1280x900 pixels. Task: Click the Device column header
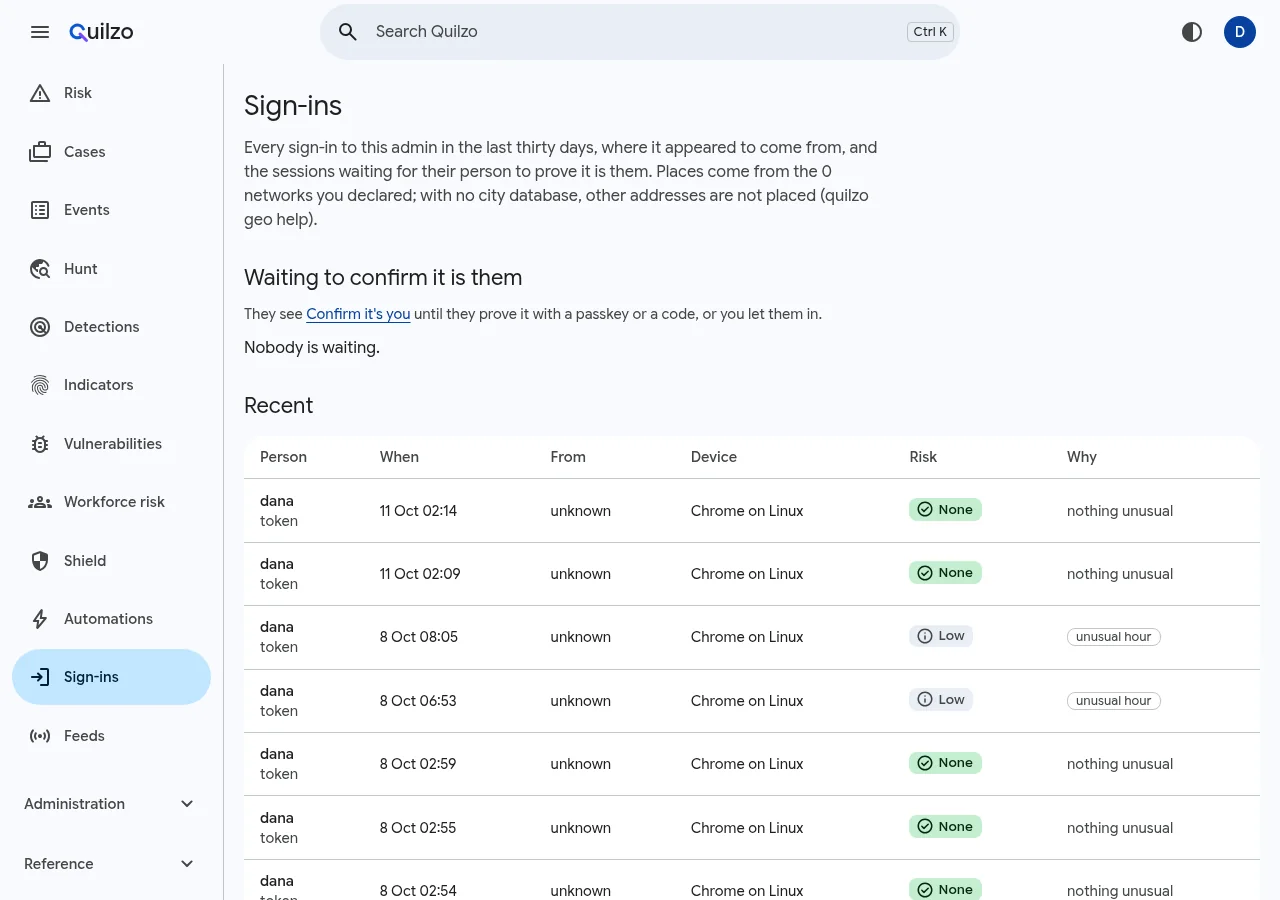(714, 457)
